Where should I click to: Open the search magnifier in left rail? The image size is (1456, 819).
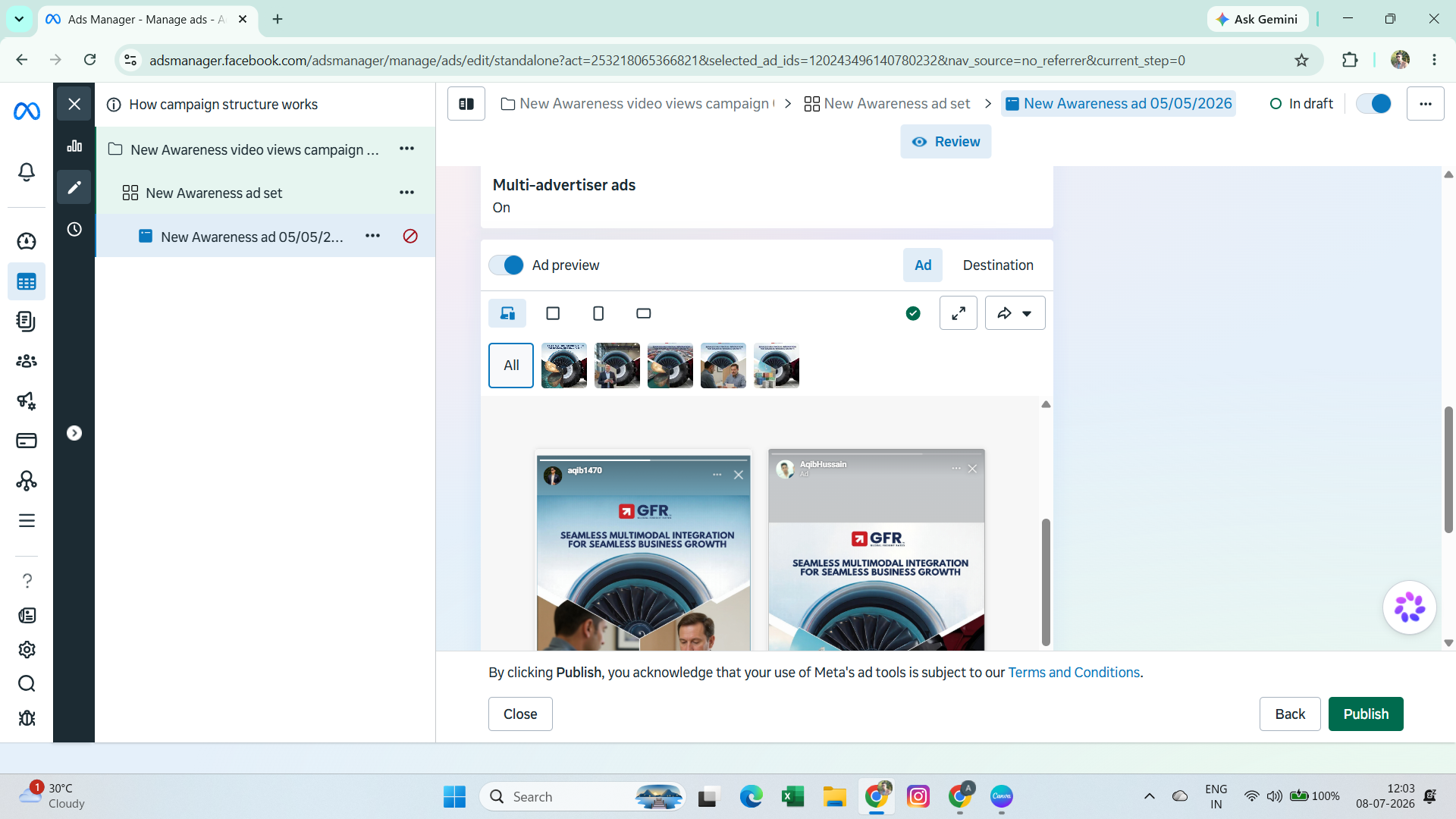coord(27,684)
